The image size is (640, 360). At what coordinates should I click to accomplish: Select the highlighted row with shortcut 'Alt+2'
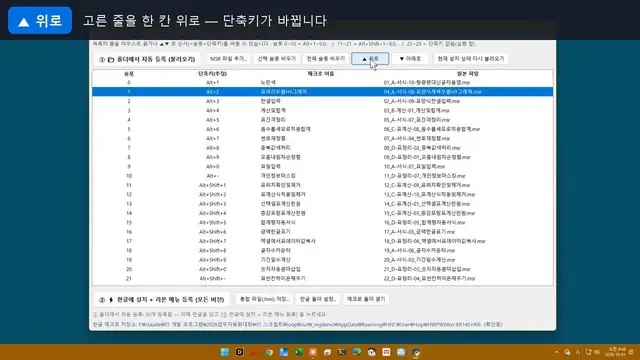[322, 92]
